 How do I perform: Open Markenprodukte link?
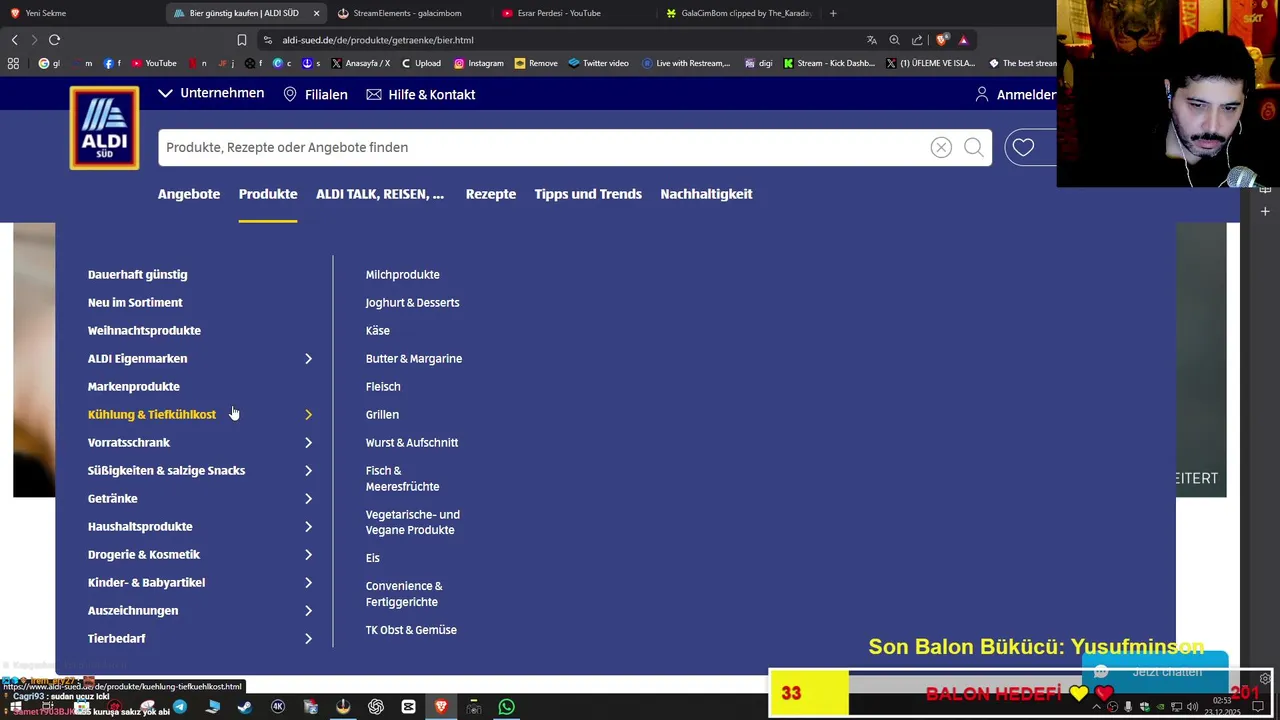tap(134, 386)
